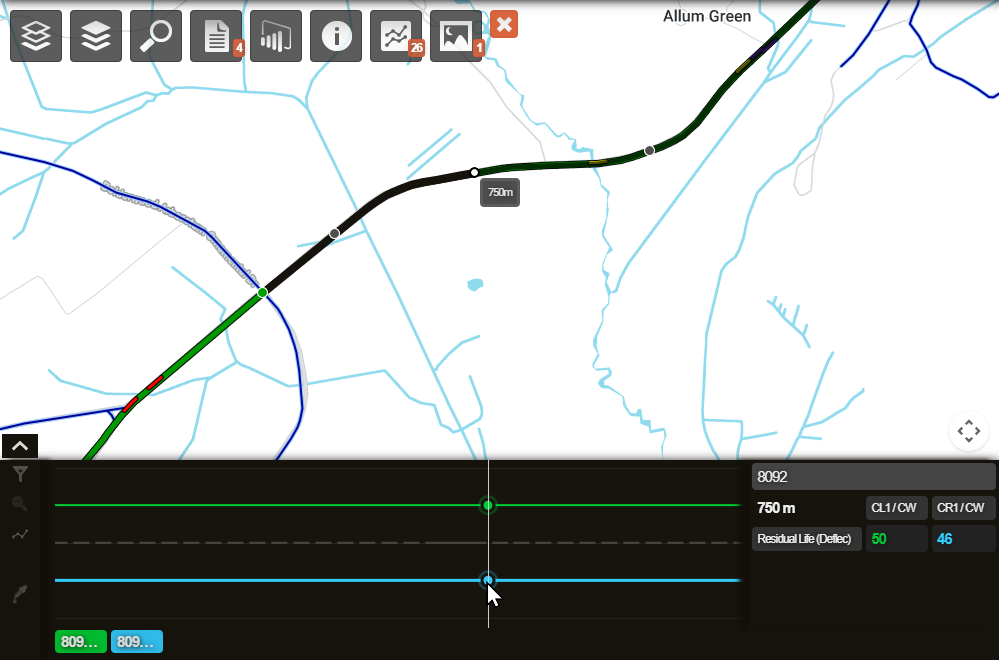
Task: Open the solid stacked layers panel
Action: 96,36
